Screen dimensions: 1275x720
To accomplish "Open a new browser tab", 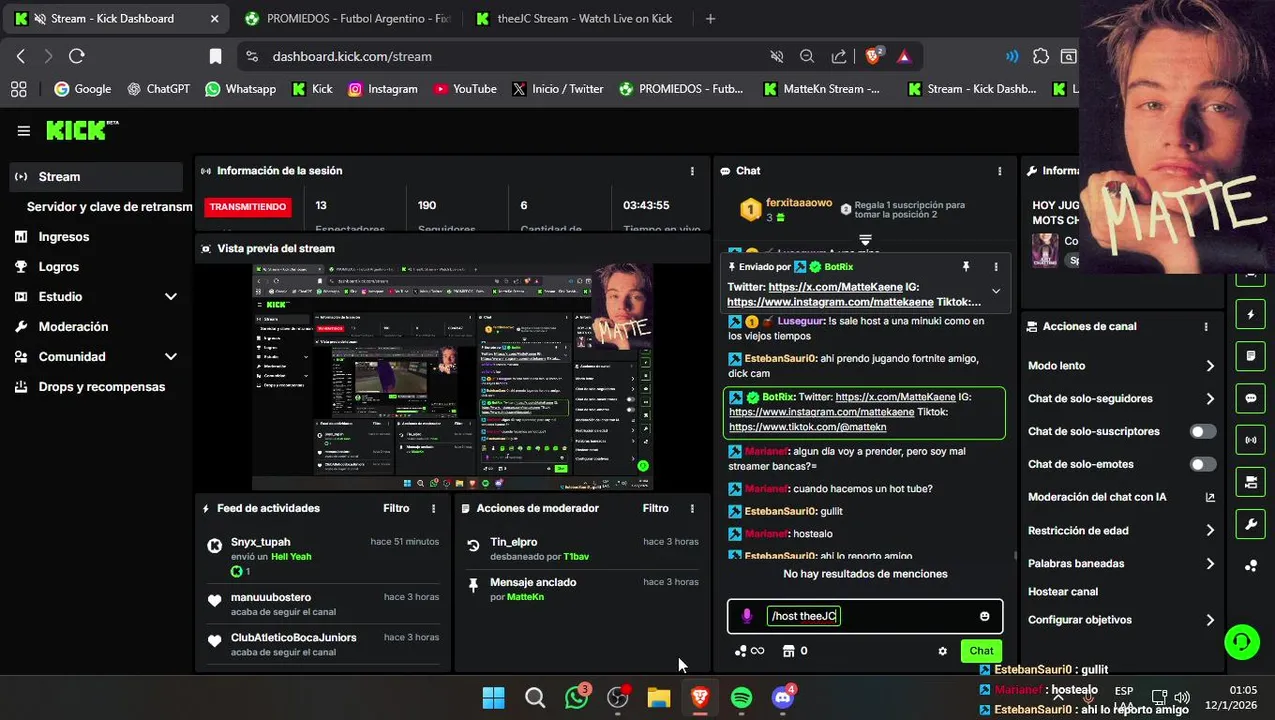I will coord(710,18).
